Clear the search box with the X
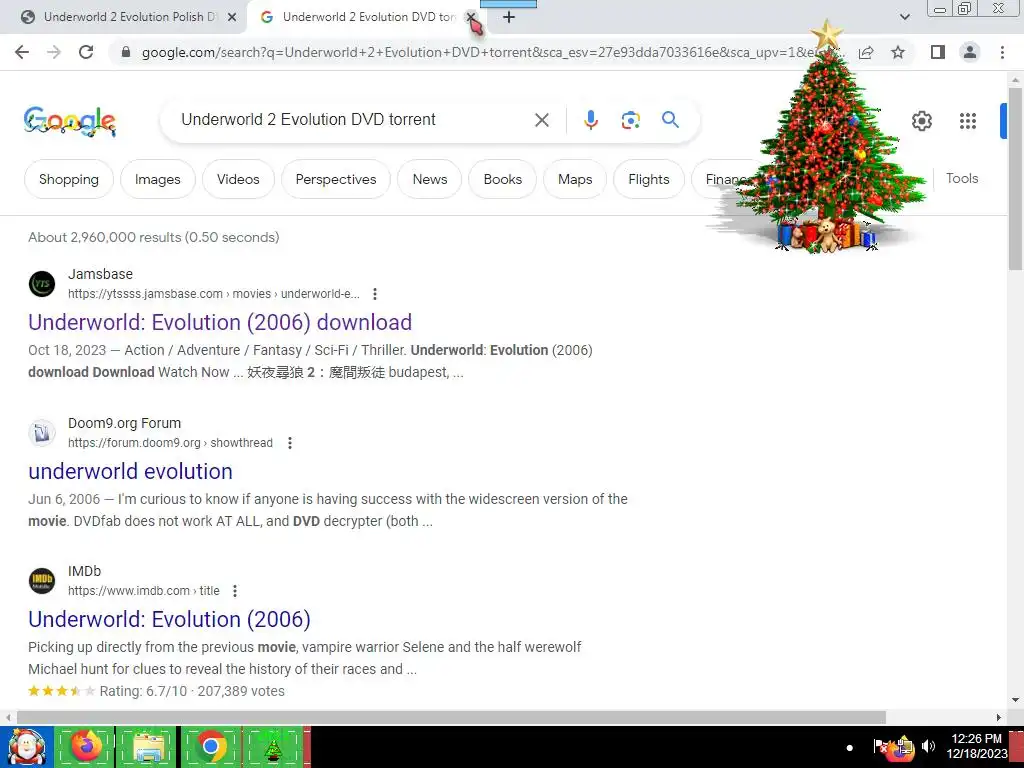The width and height of the screenshot is (1024, 768). (x=542, y=120)
